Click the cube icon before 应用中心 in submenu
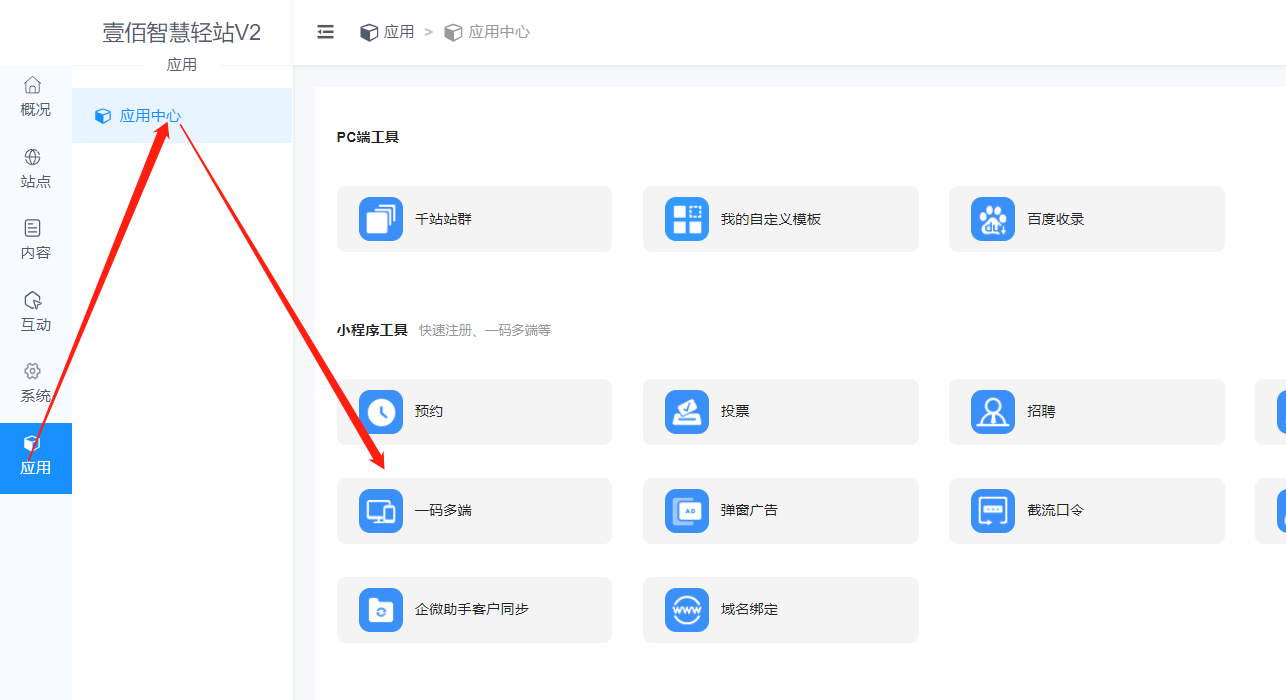This screenshot has height=700, width=1286. pos(103,116)
